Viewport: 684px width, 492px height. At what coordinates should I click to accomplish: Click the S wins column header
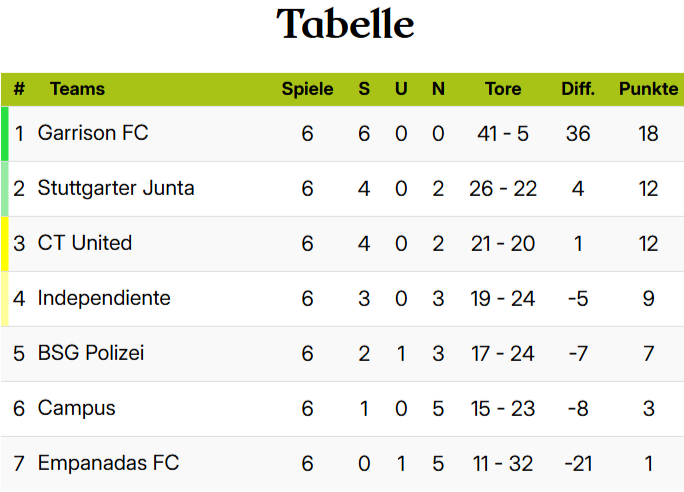click(x=364, y=89)
